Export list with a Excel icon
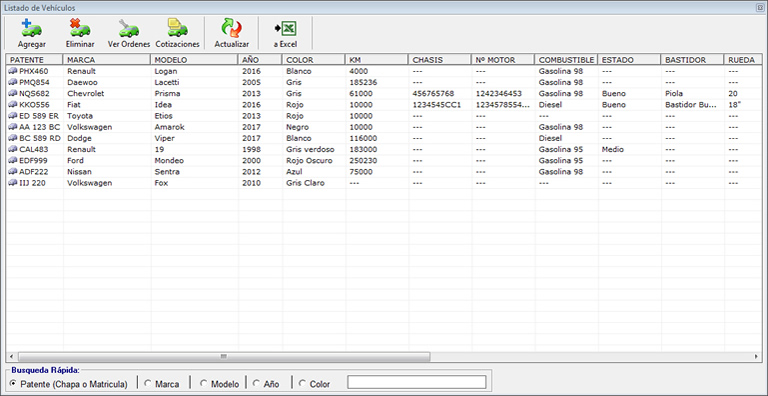Viewport: 768px width, 396px height. [285, 29]
